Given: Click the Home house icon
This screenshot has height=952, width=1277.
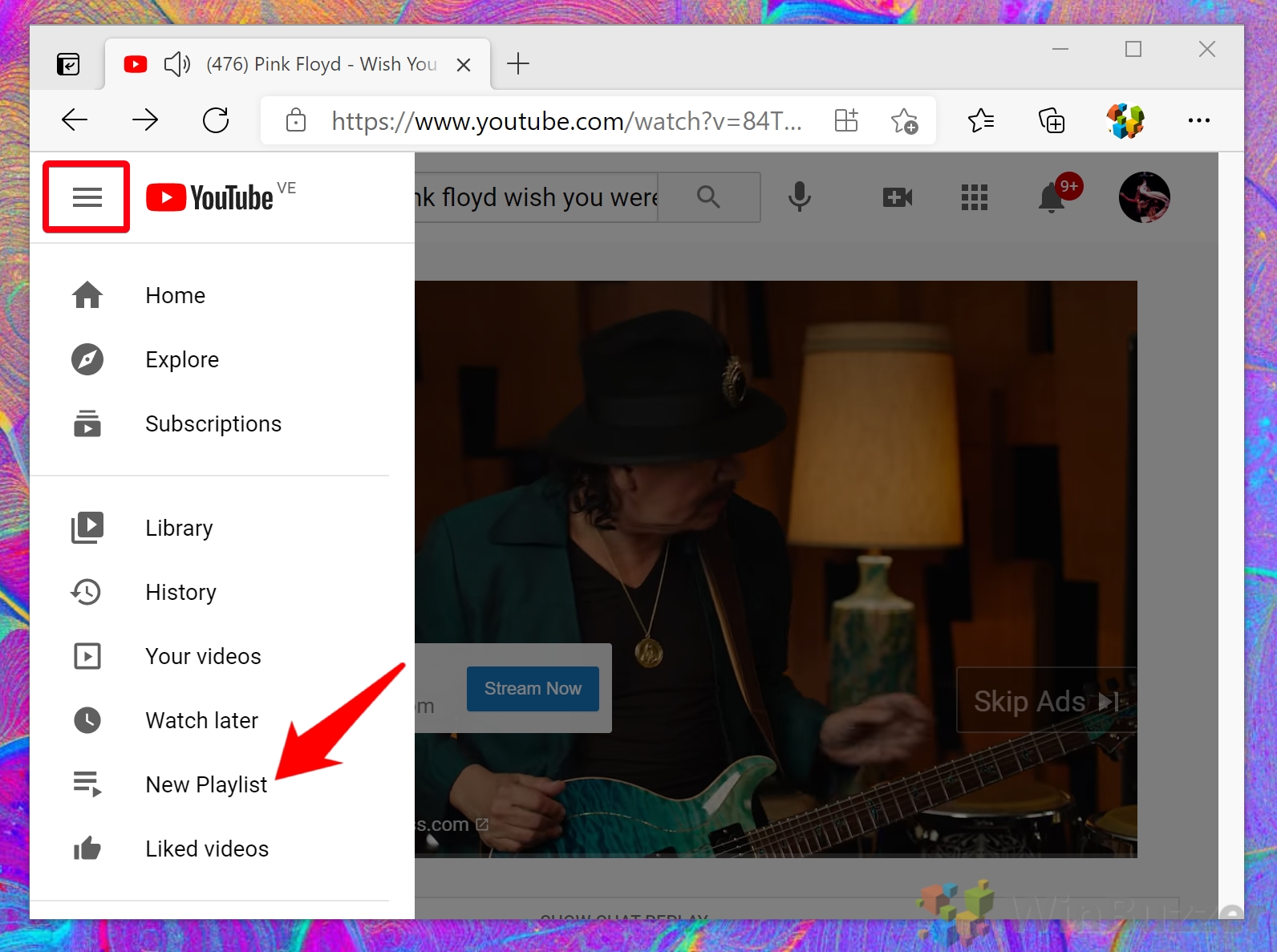Looking at the screenshot, I should (x=87, y=295).
